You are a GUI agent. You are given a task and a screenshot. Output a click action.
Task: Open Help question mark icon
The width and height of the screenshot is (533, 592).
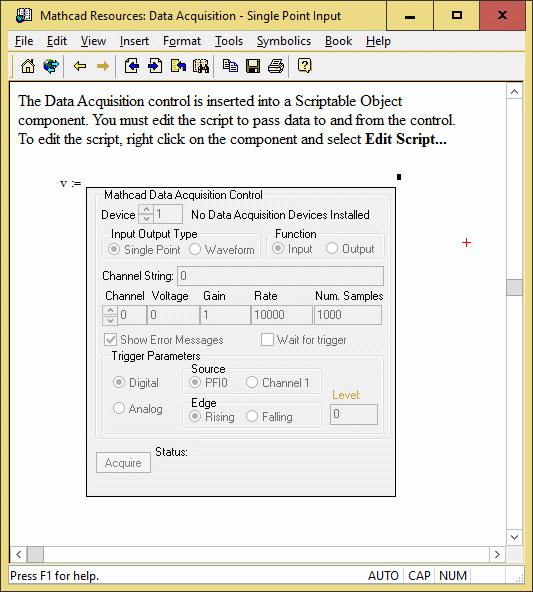[x=304, y=66]
